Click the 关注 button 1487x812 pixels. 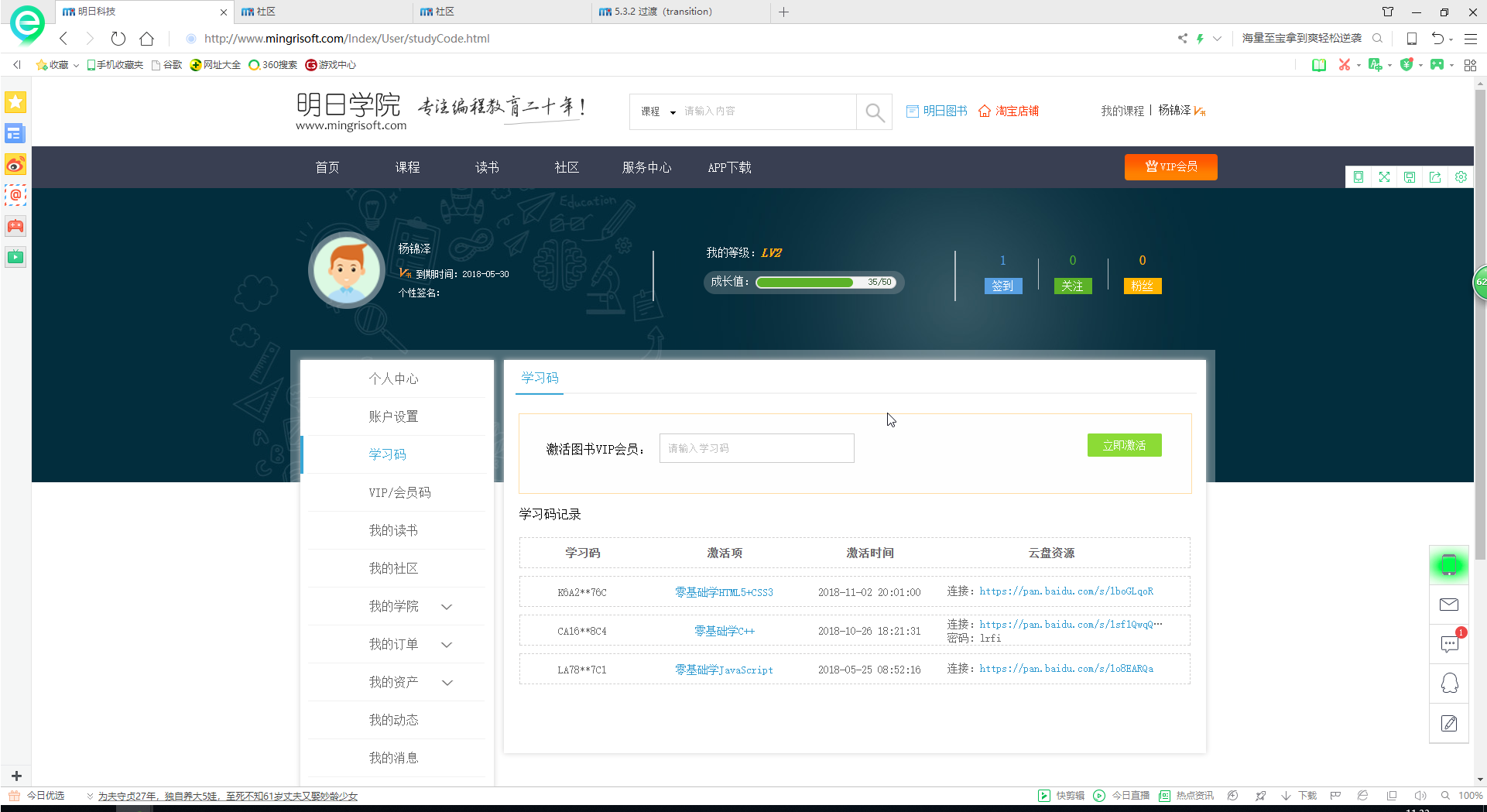pyautogui.click(x=1072, y=286)
